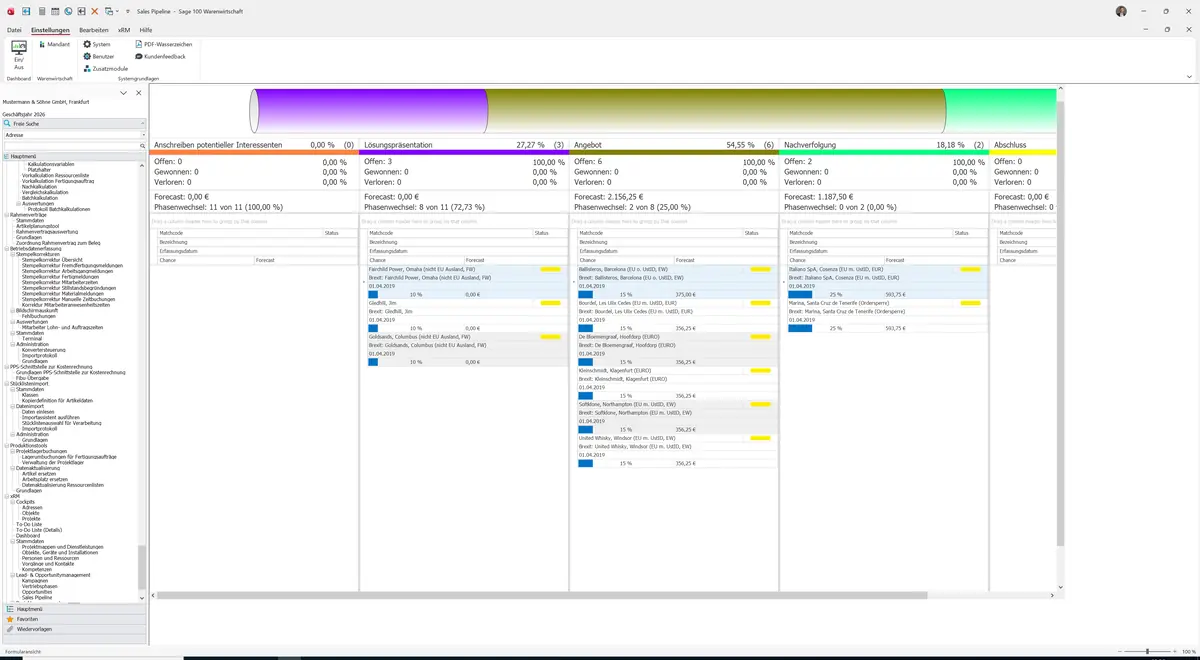Collapse the Rahmenverträge tree node
This screenshot has height=660, width=1200.
6,214
